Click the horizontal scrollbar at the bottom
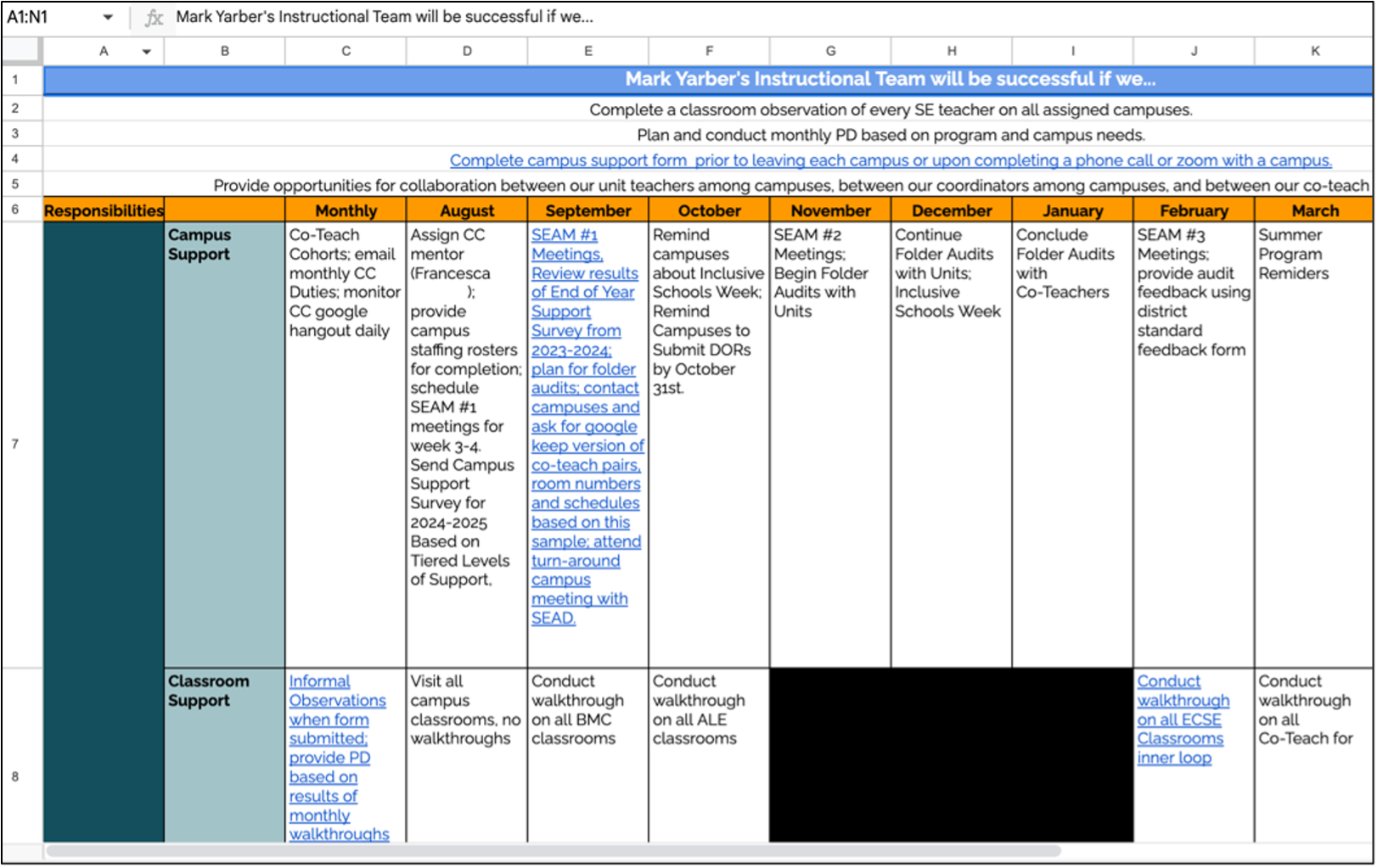Viewport: 1377px width, 868px height. tap(552, 851)
